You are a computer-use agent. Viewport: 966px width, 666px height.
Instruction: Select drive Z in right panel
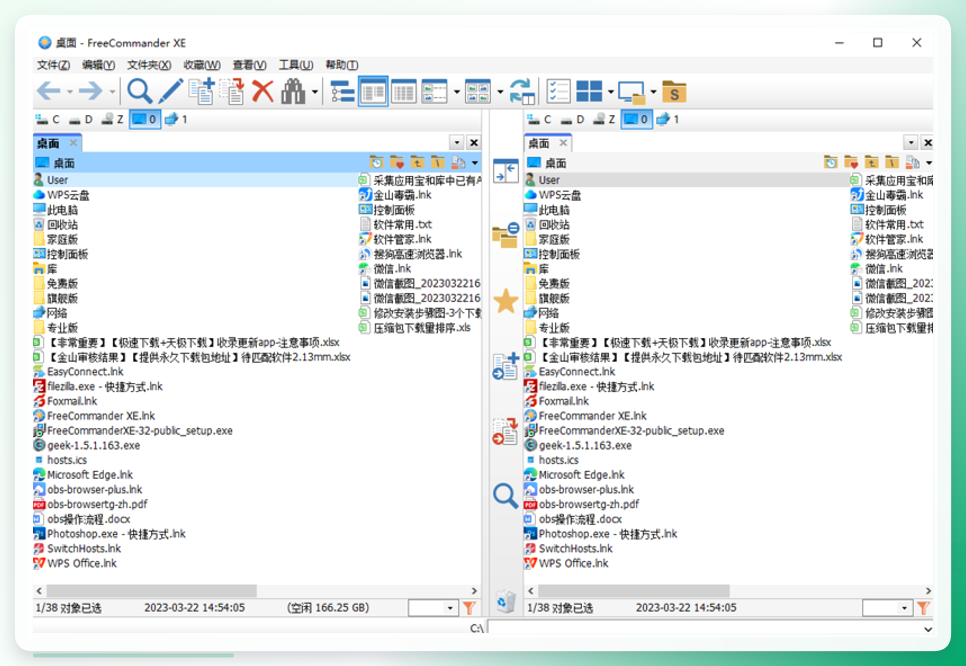(604, 119)
